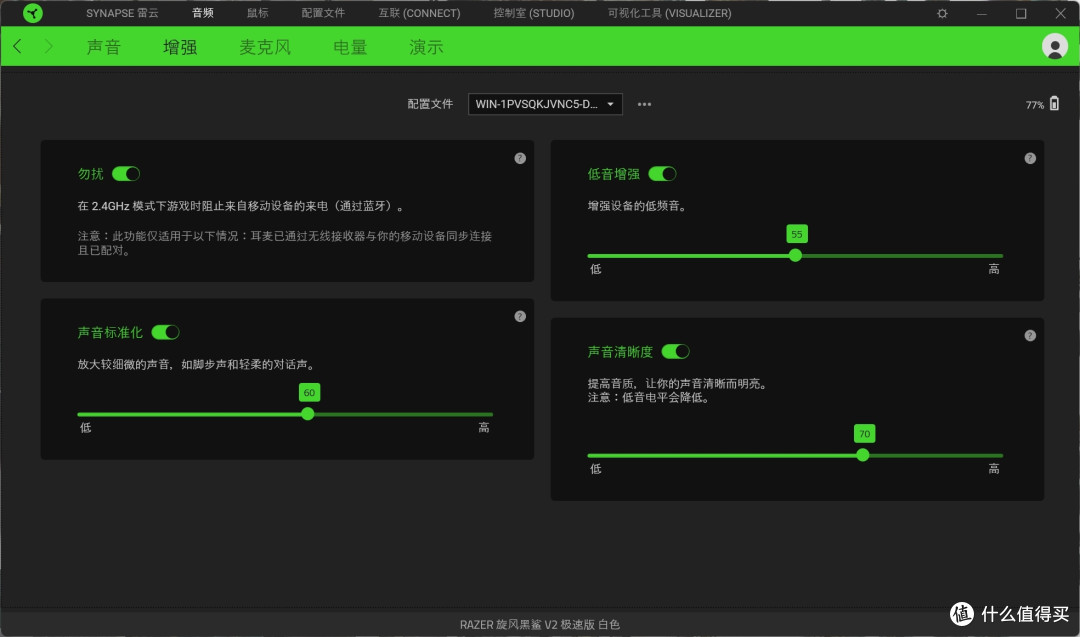Click the RAZER 旋风黑鲨 V2 极速版 白色 device name
Viewport: 1080px width, 637px height.
coord(540,625)
